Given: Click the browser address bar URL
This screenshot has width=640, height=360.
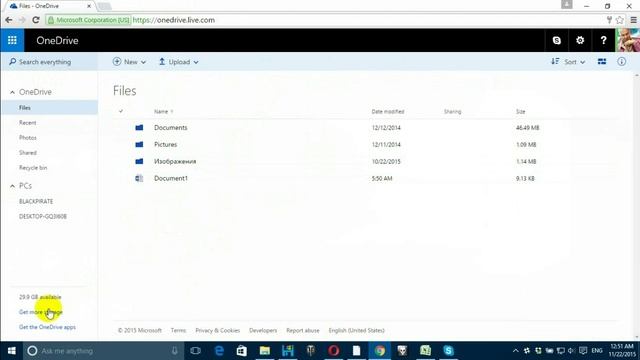Looking at the screenshot, I should 173,20.
